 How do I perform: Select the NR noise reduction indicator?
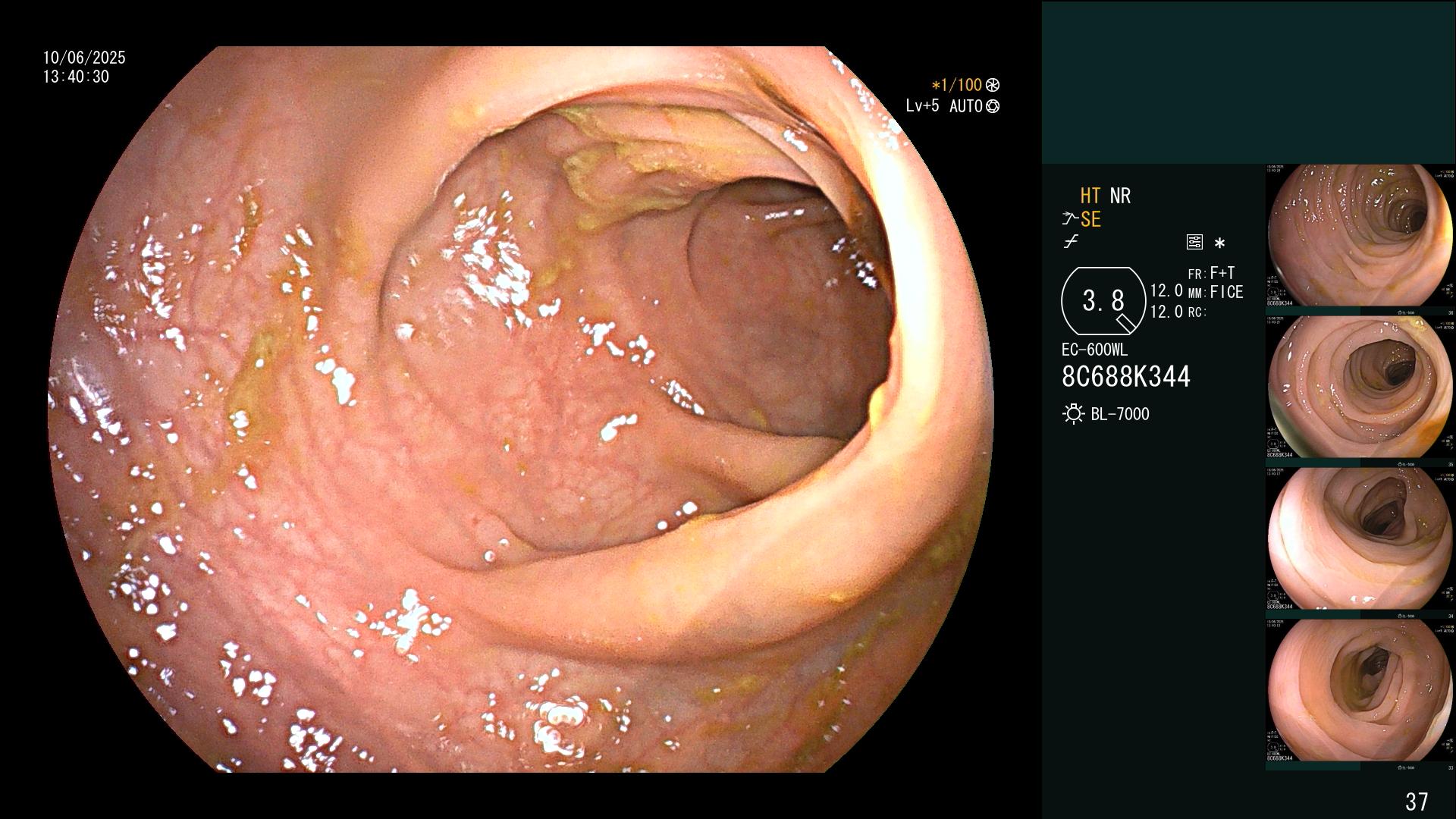pyautogui.click(x=1120, y=196)
